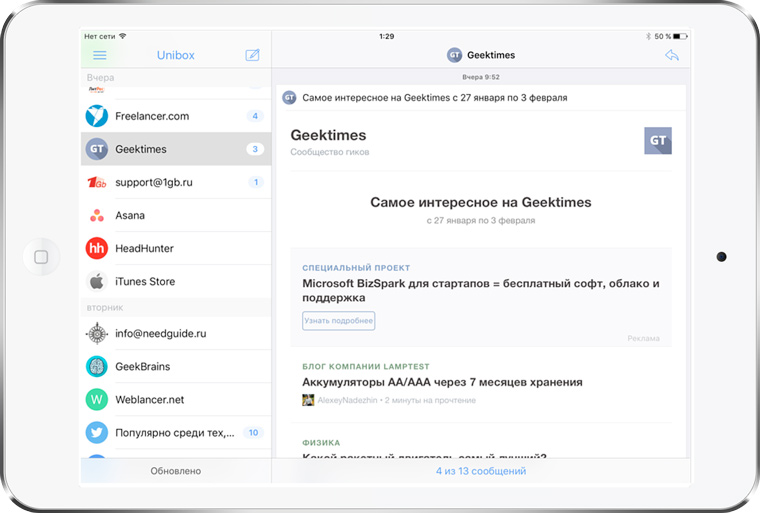760x513 pixels.
Task: Click the Geektimes unread badge 3
Action: (255, 149)
